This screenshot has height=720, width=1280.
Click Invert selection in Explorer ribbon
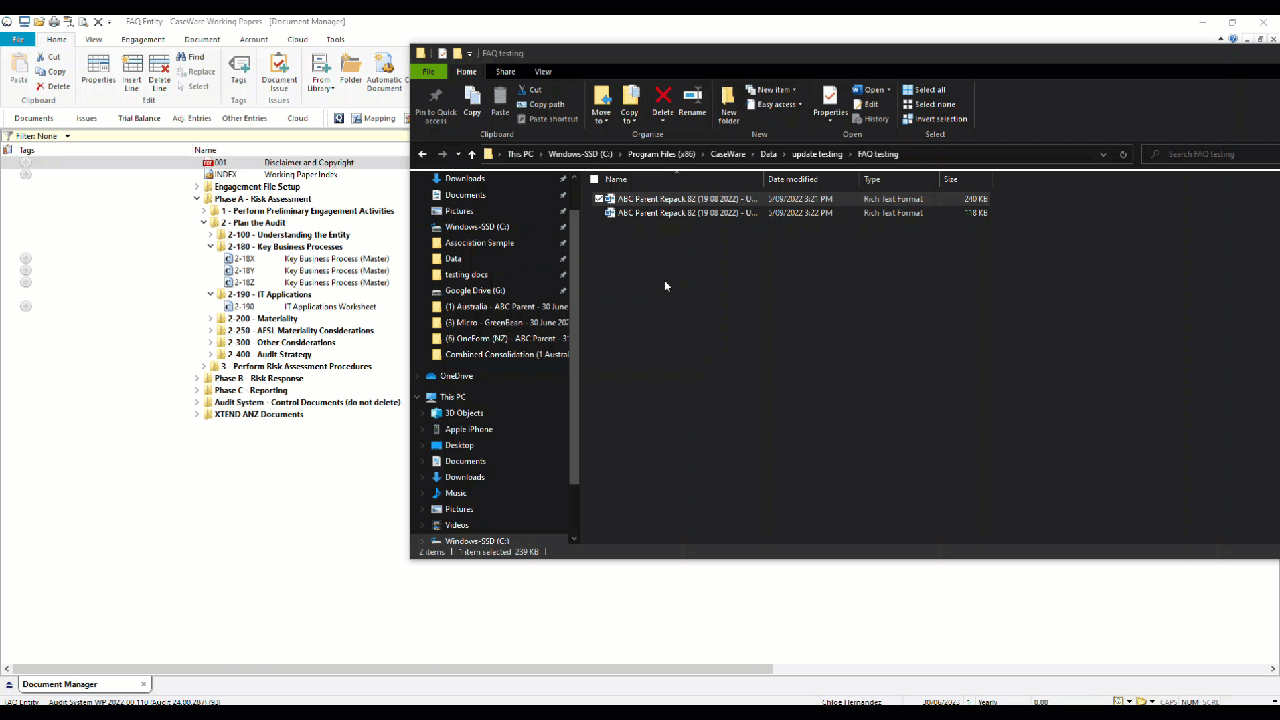tap(935, 118)
